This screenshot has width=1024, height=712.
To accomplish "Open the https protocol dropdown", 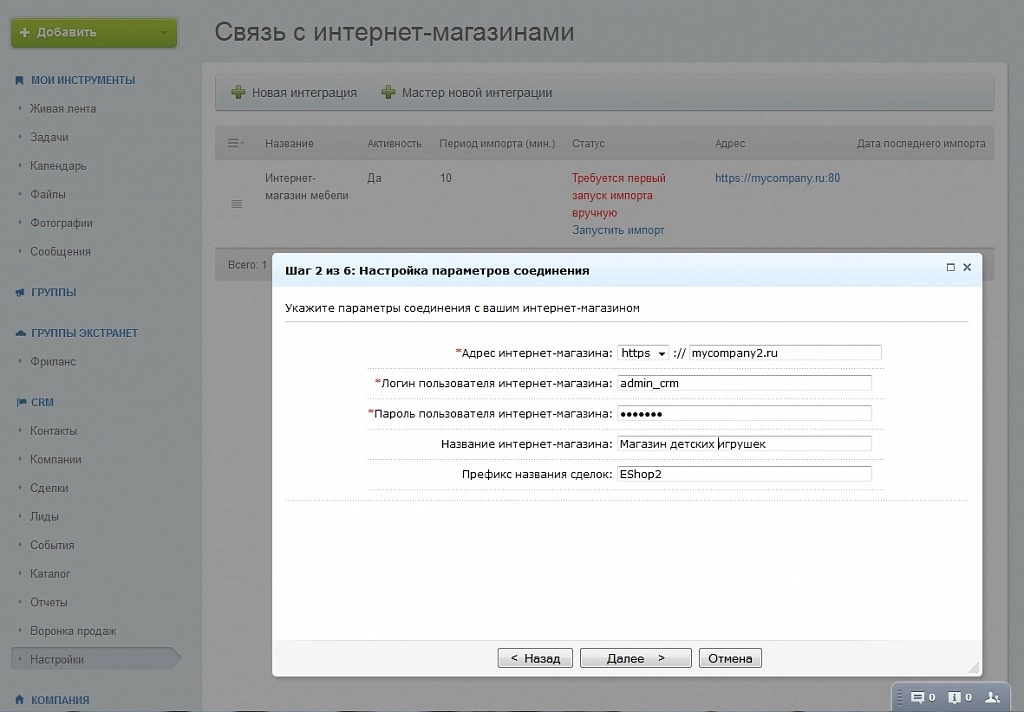I will (642, 353).
